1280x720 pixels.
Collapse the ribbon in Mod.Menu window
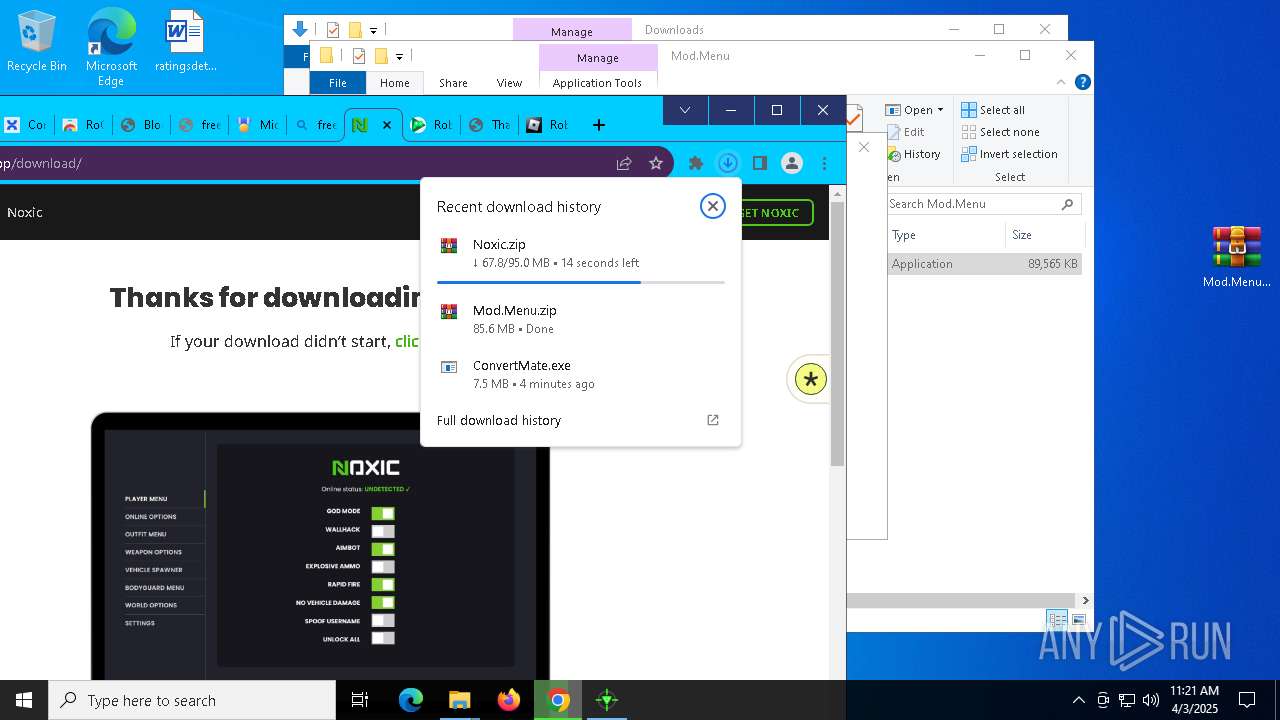[1061, 82]
